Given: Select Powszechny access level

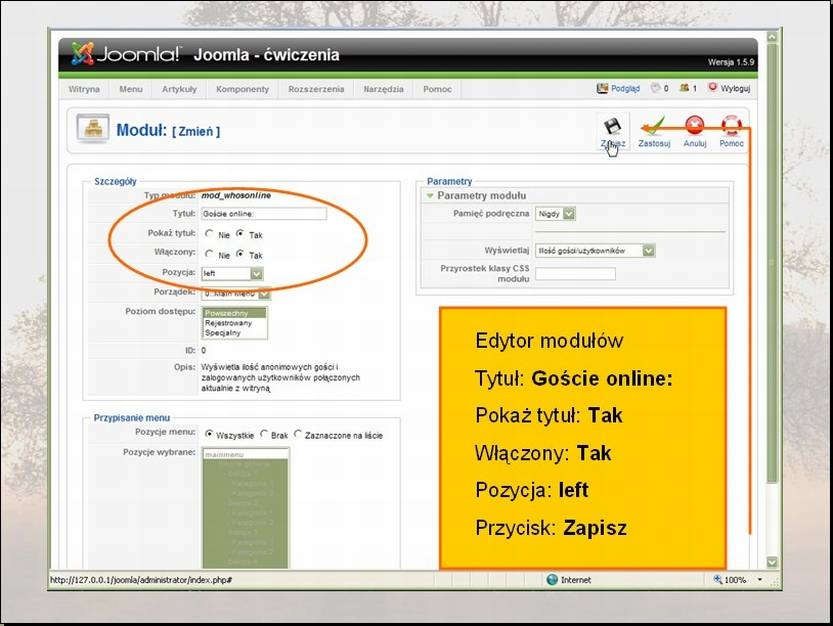Looking at the screenshot, I should click(234, 313).
